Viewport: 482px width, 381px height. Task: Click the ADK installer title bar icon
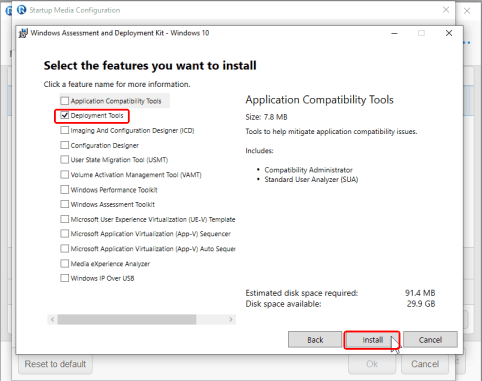pos(23,33)
